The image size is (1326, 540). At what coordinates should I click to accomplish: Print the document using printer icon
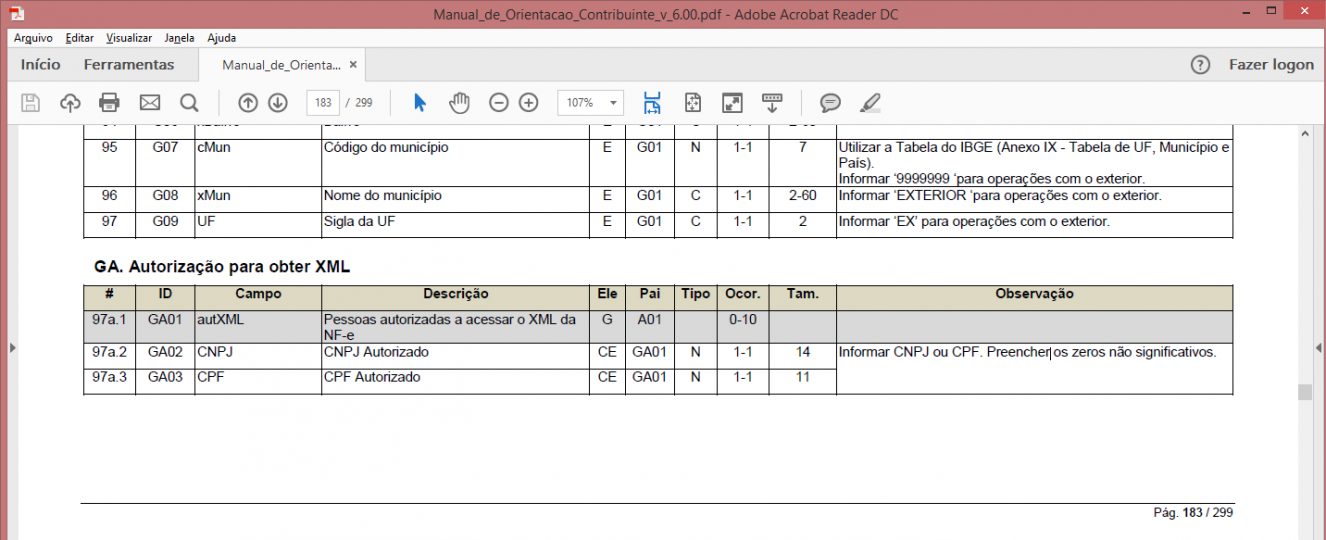pos(110,102)
